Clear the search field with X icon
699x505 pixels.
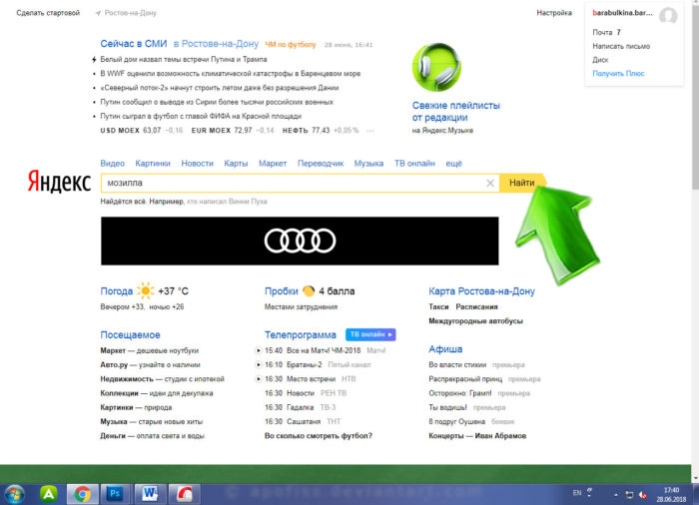coord(490,183)
